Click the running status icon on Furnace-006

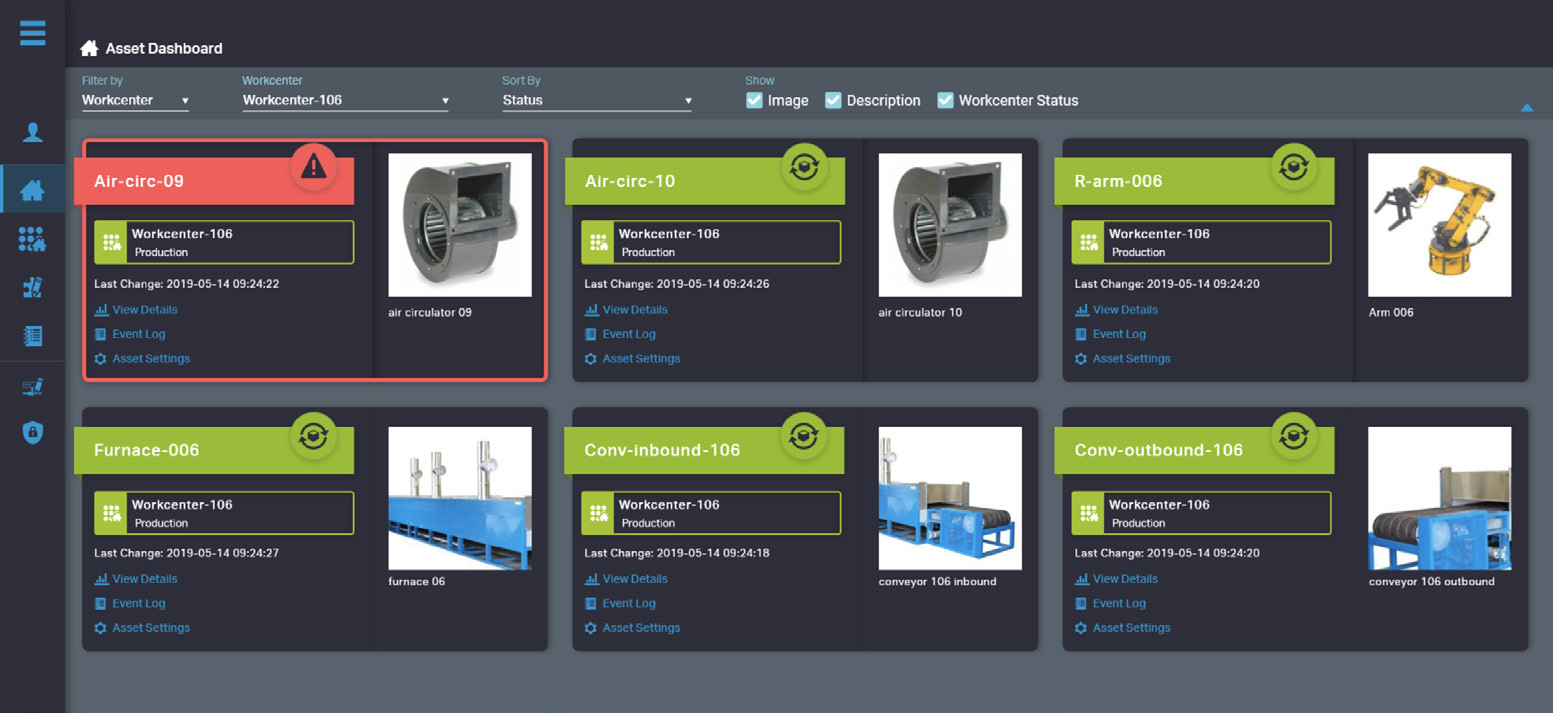[314, 437]
